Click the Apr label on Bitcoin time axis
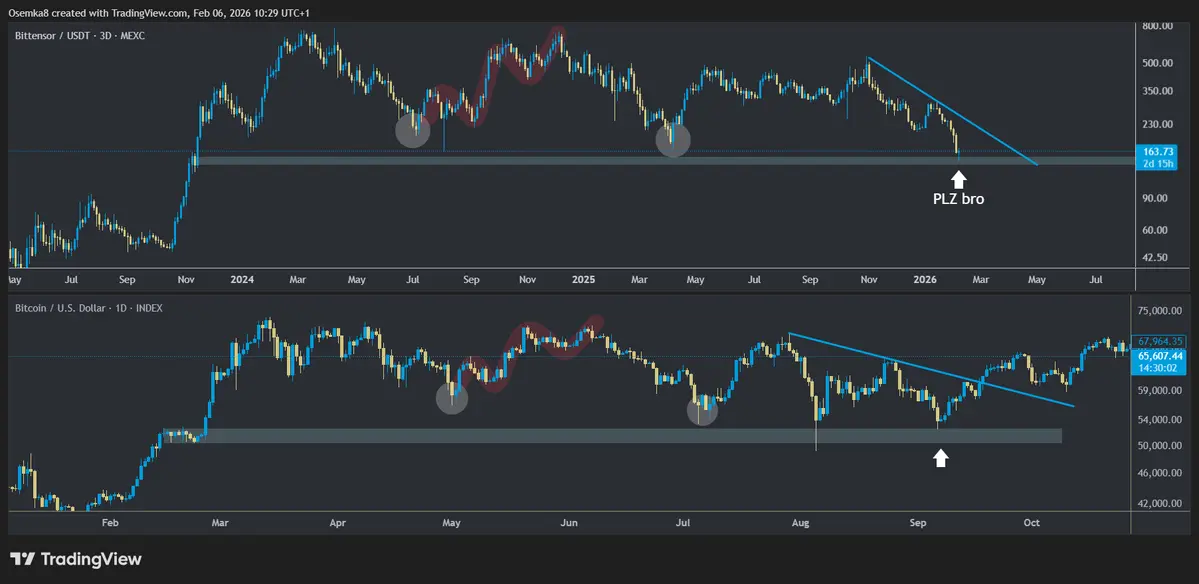The height and width of the screenshot is (584, 1199). click(x=337, y=523)
